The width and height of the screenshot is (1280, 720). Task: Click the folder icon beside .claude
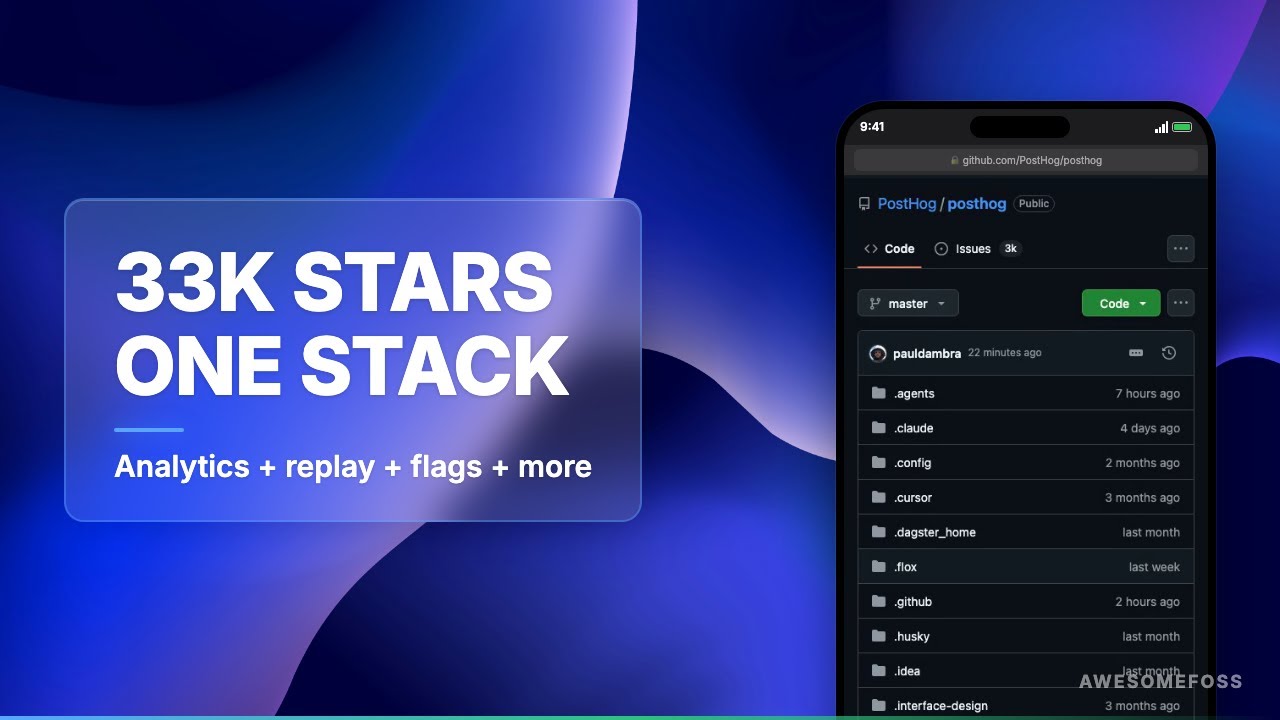point(878,428)
